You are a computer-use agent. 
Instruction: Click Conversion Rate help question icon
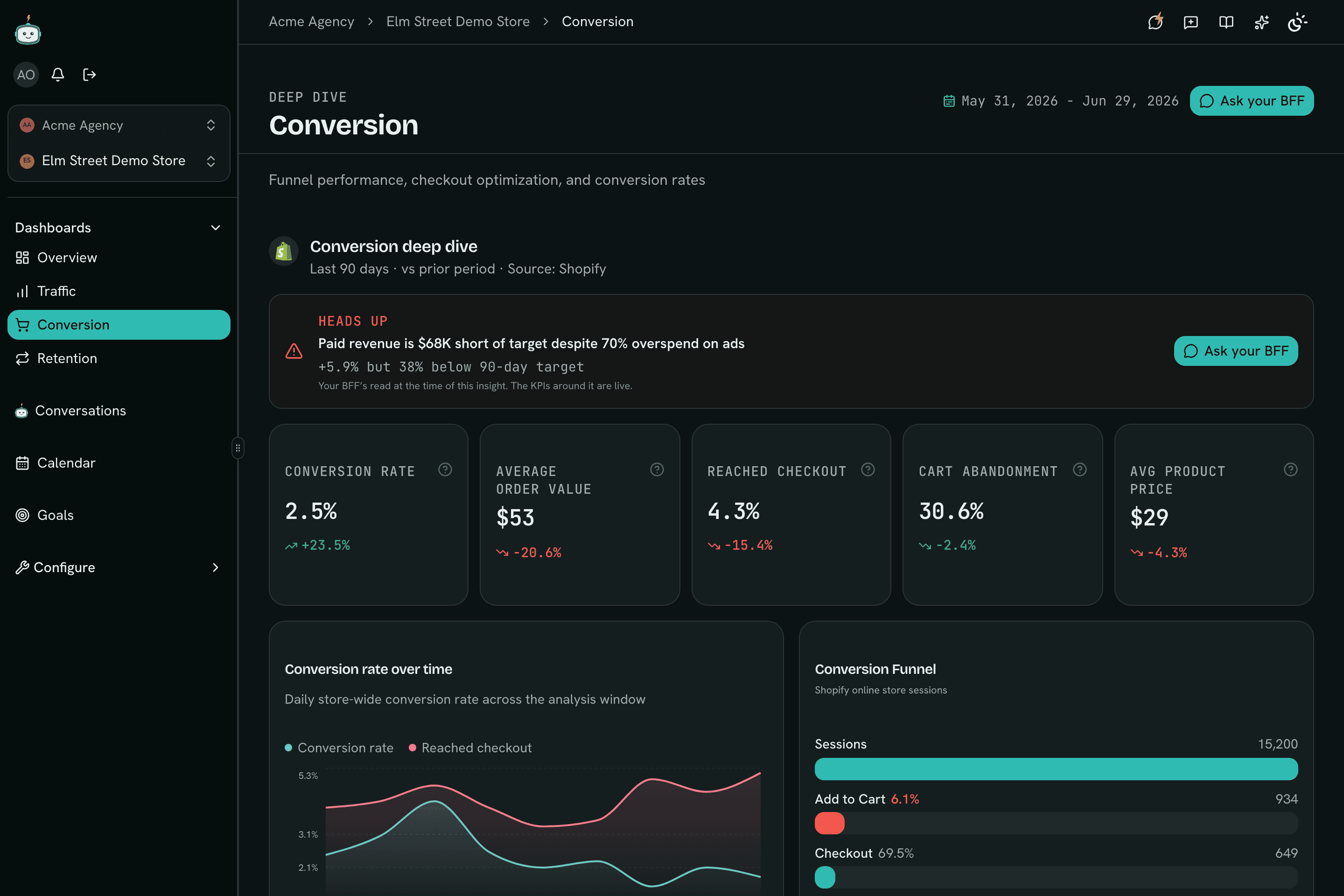click(445, 470)
